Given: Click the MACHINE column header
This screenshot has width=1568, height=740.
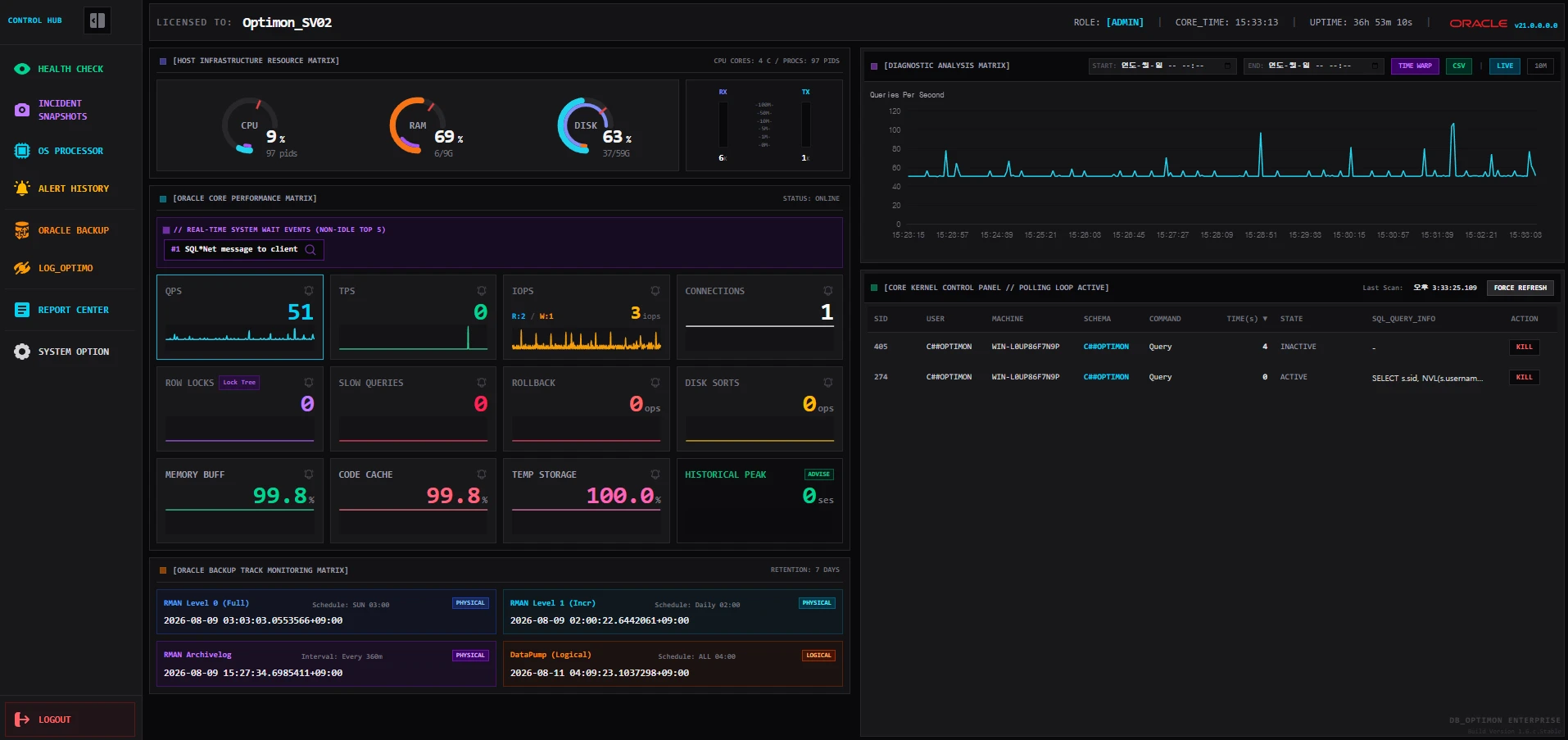Looking at the screenshot, I should pos(1007,319).
